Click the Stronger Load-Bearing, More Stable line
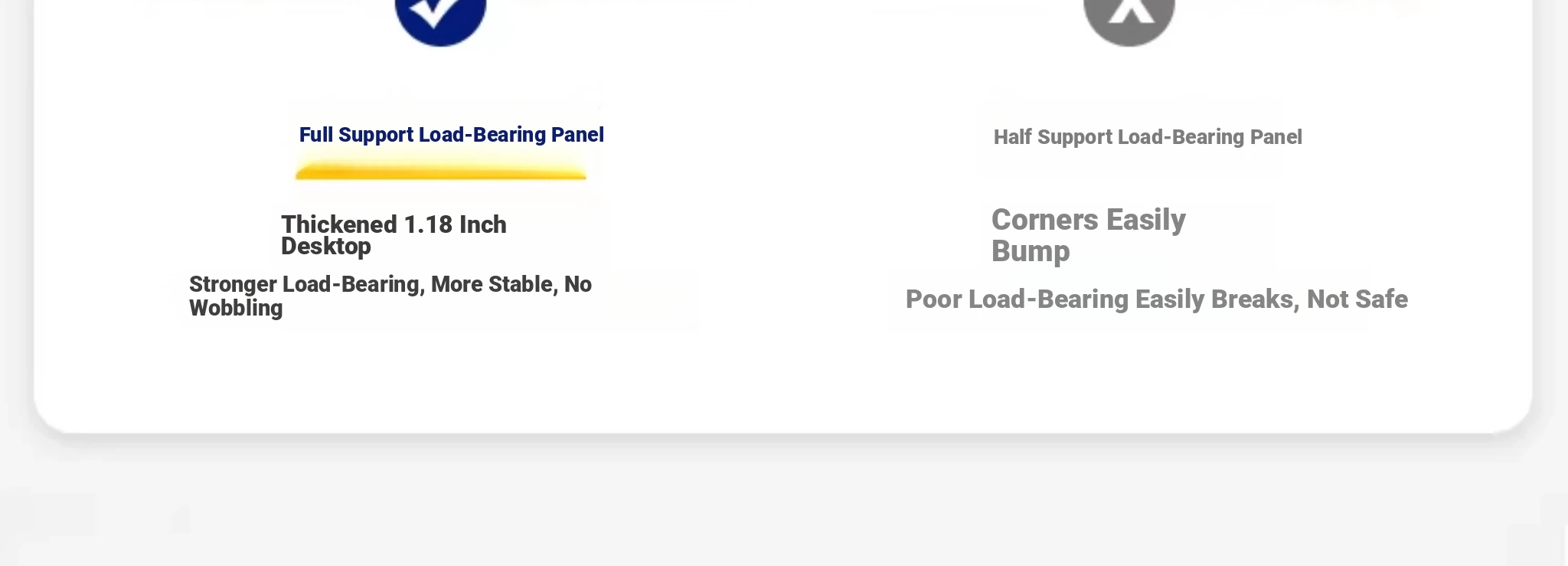 coord(390,285)
